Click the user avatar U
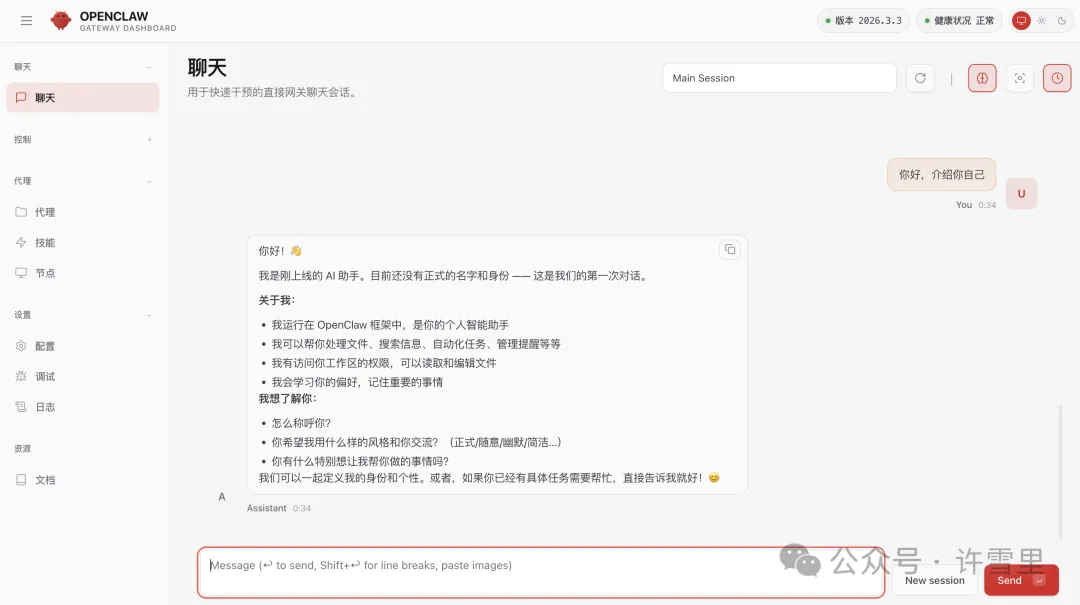Viewport: 1080px width, 605px height. 1021,194
